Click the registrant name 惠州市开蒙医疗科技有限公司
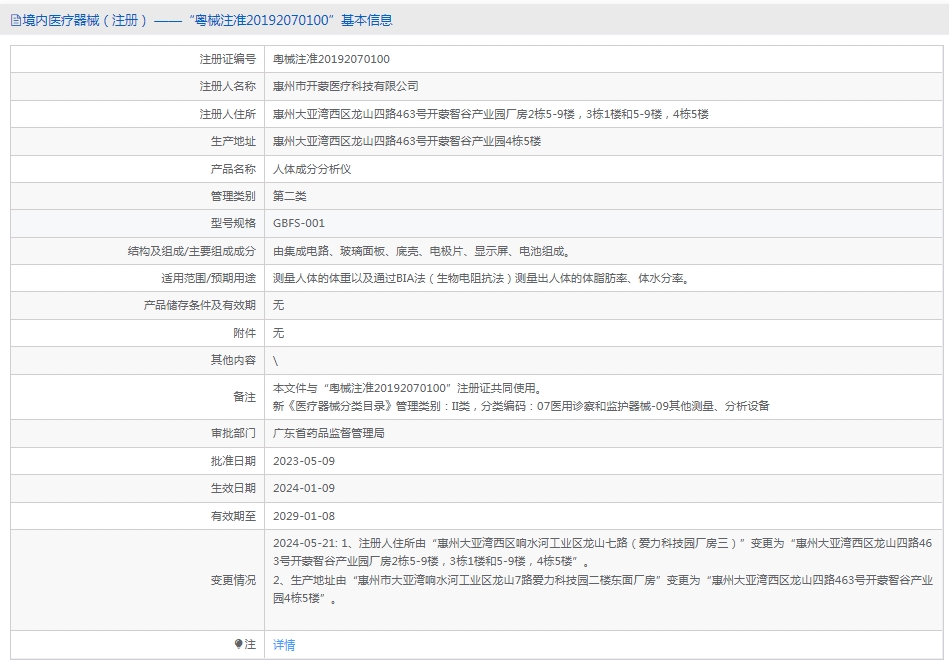This screenshot has height=666, width=949. click(345, 87)
